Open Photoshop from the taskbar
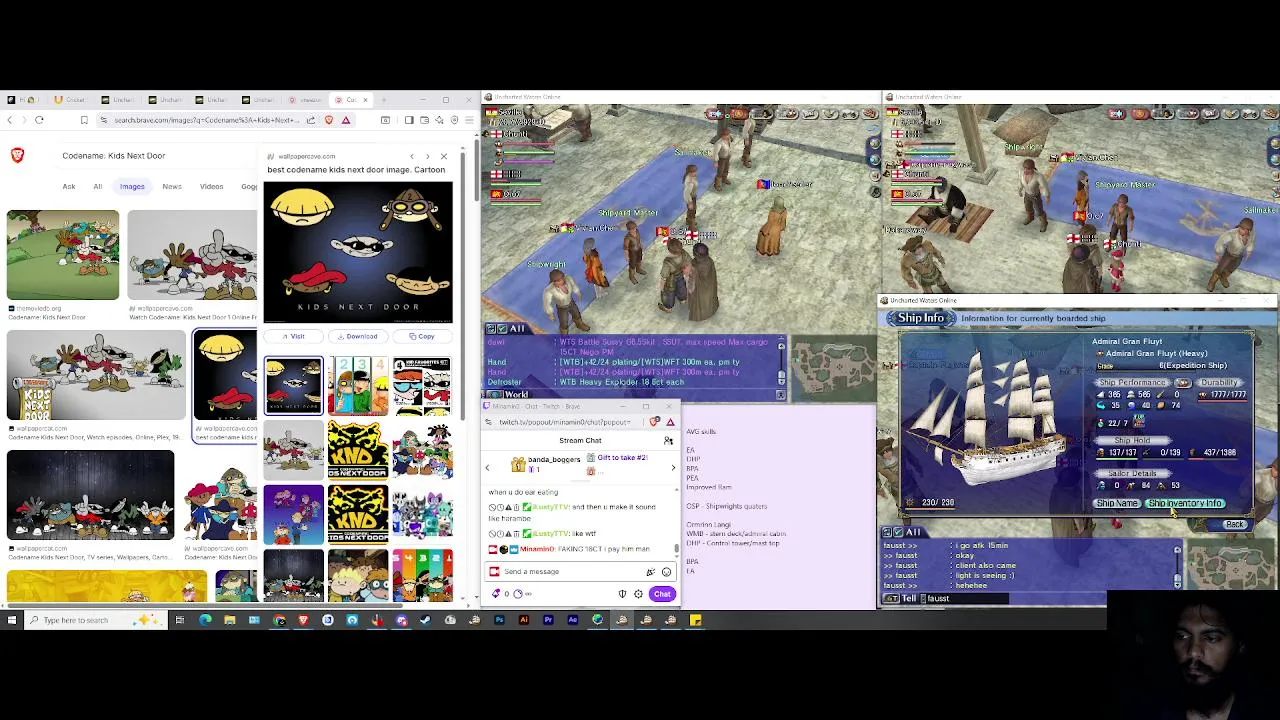The height and width of the screenshot is (720, 1280). (499, 620)
